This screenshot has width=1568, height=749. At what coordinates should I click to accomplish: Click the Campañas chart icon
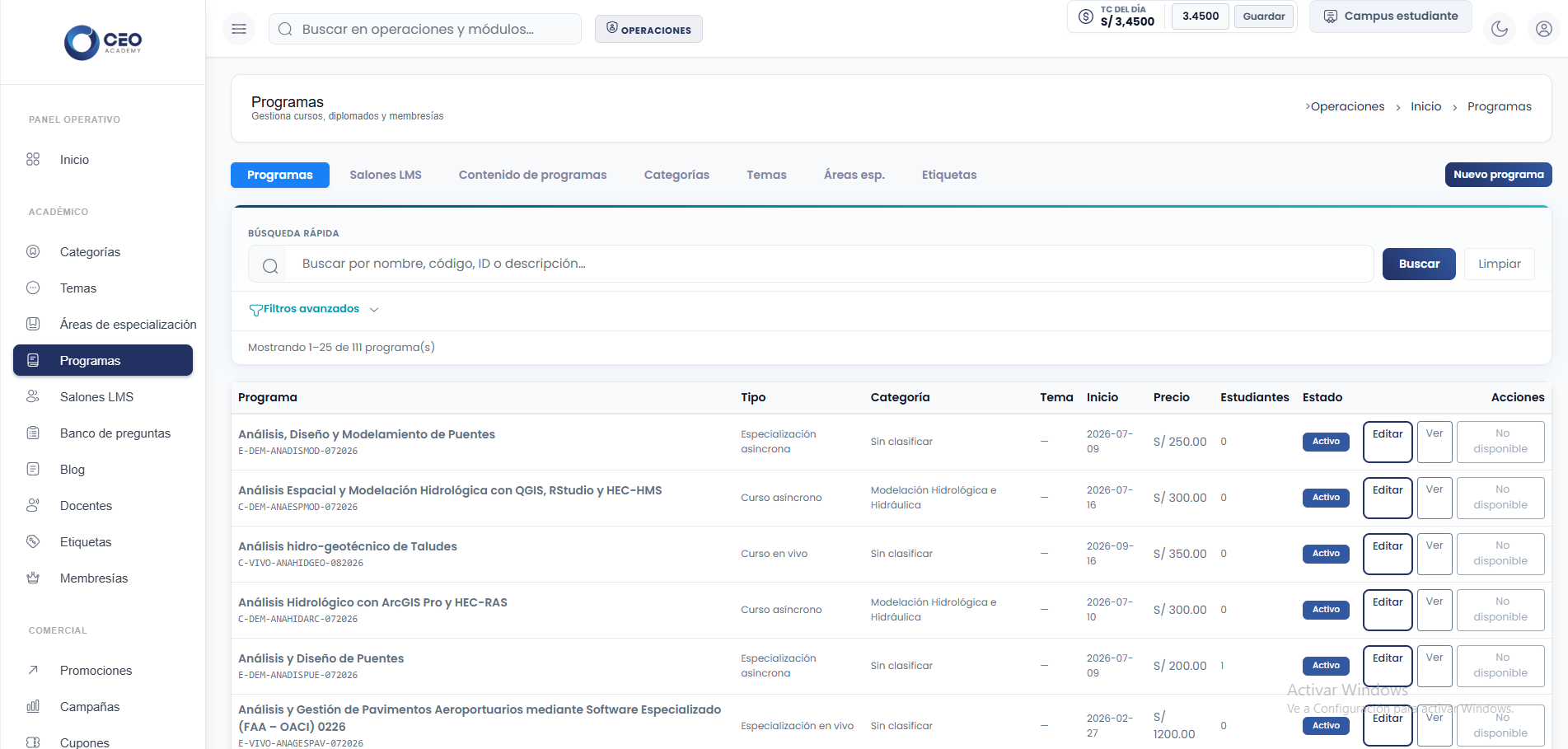[33, 706]
